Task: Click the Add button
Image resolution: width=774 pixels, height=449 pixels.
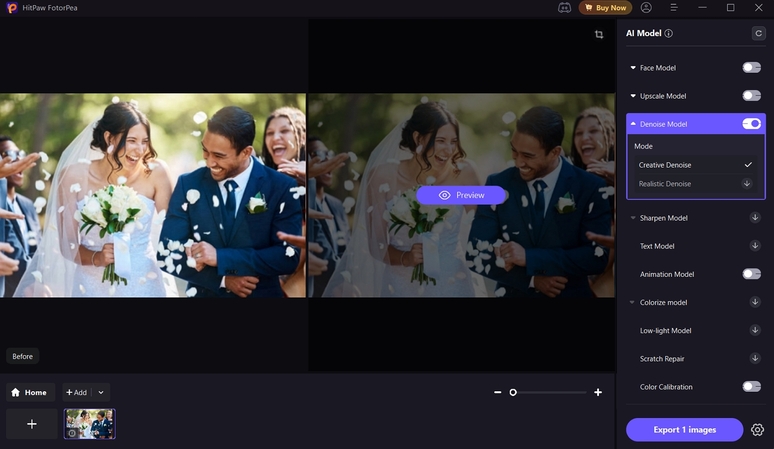Action: 77,392
